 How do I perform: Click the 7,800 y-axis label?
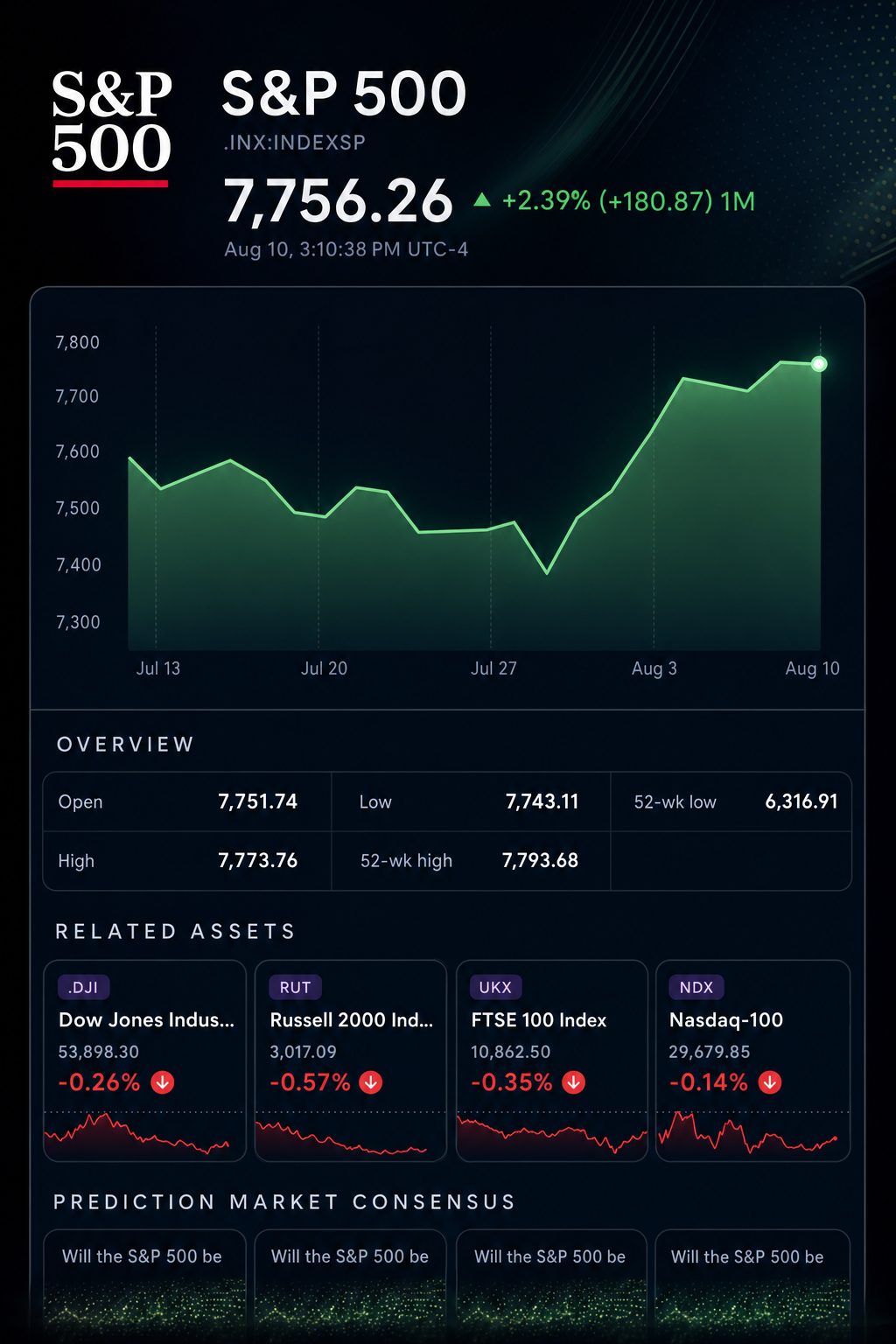coord(78,342)
